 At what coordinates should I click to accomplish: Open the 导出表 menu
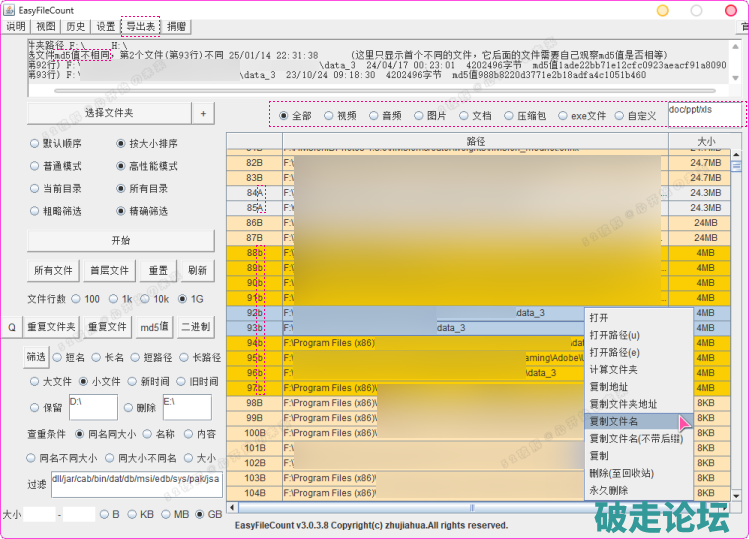pyautogui.click(x=140, y=26)
